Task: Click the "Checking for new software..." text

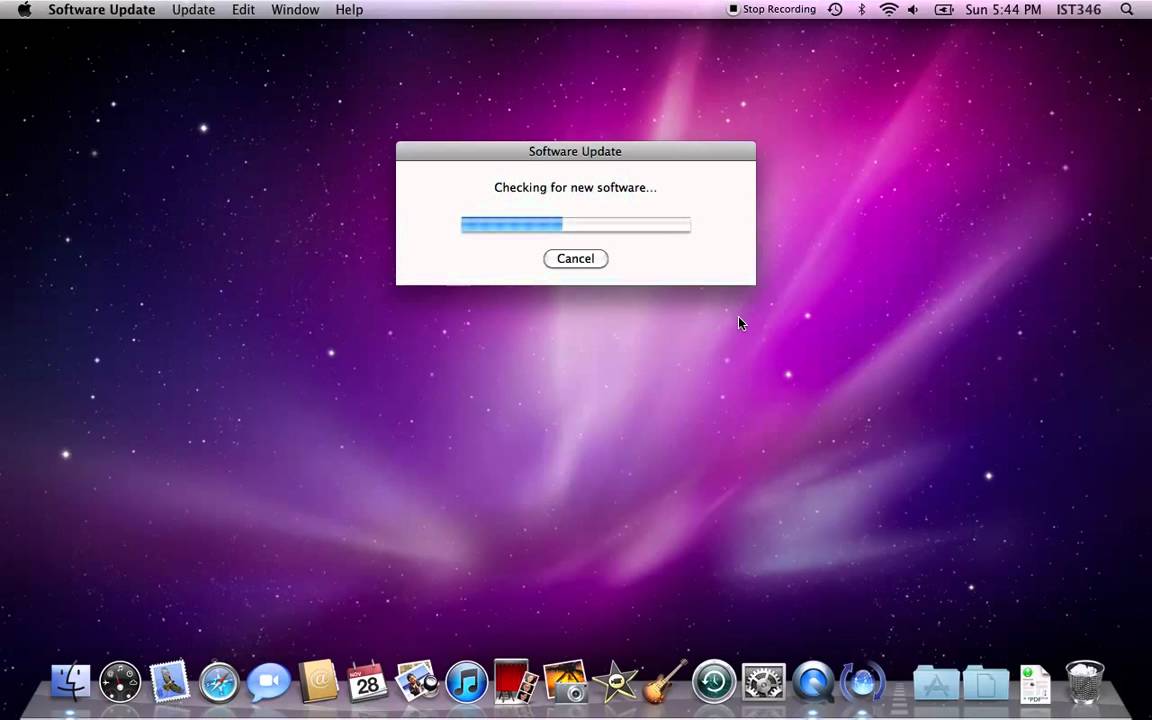Action: [x=575, y=187]
